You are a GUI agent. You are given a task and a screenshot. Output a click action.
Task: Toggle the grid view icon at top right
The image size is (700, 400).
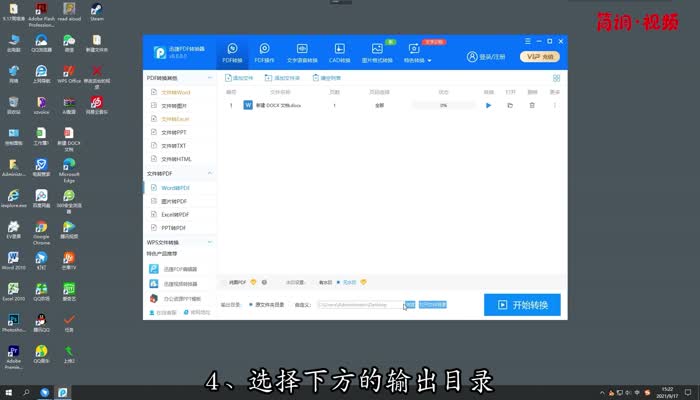tap(556, 77)
